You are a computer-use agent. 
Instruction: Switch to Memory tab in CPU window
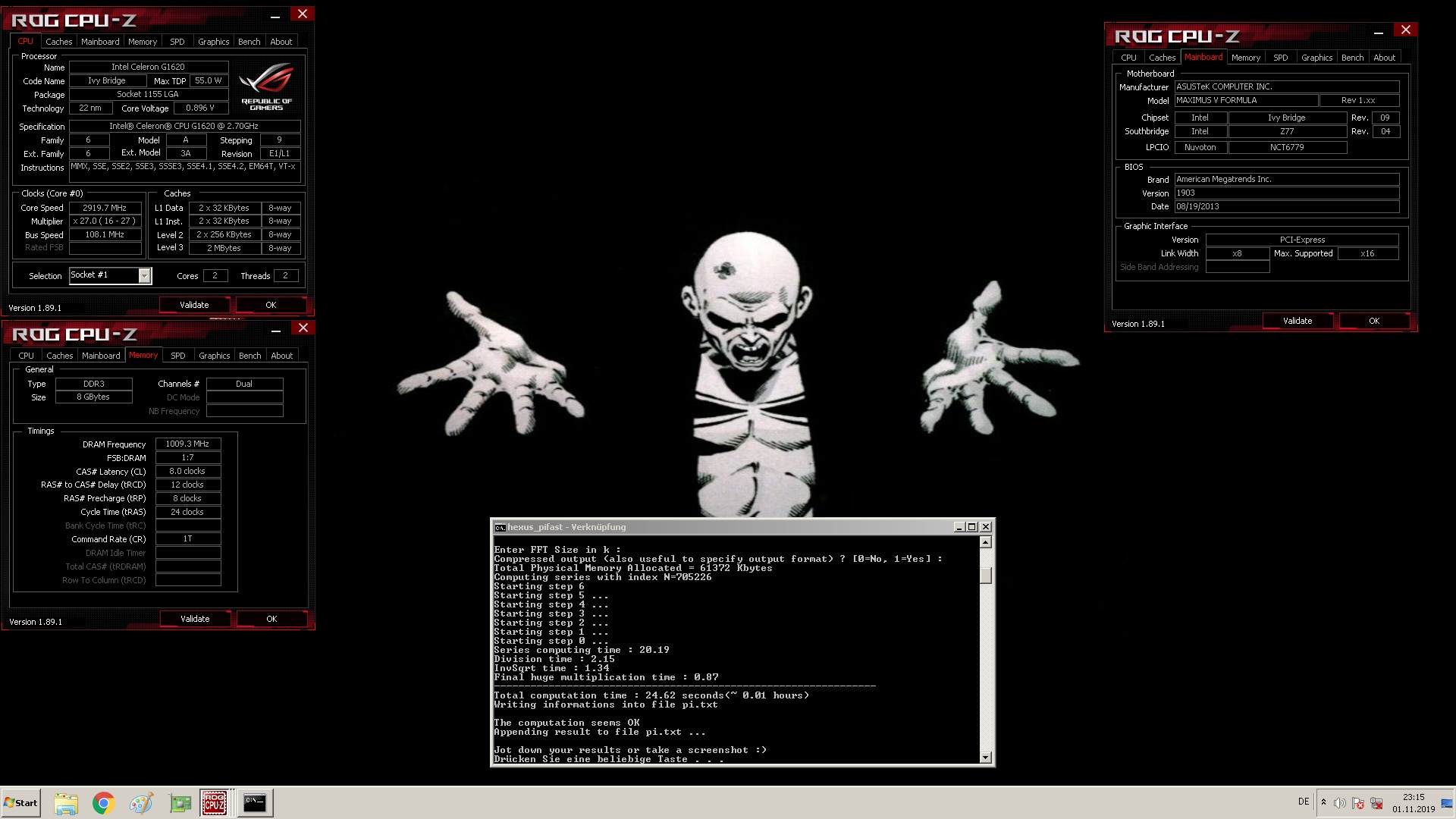coord(143,42)
